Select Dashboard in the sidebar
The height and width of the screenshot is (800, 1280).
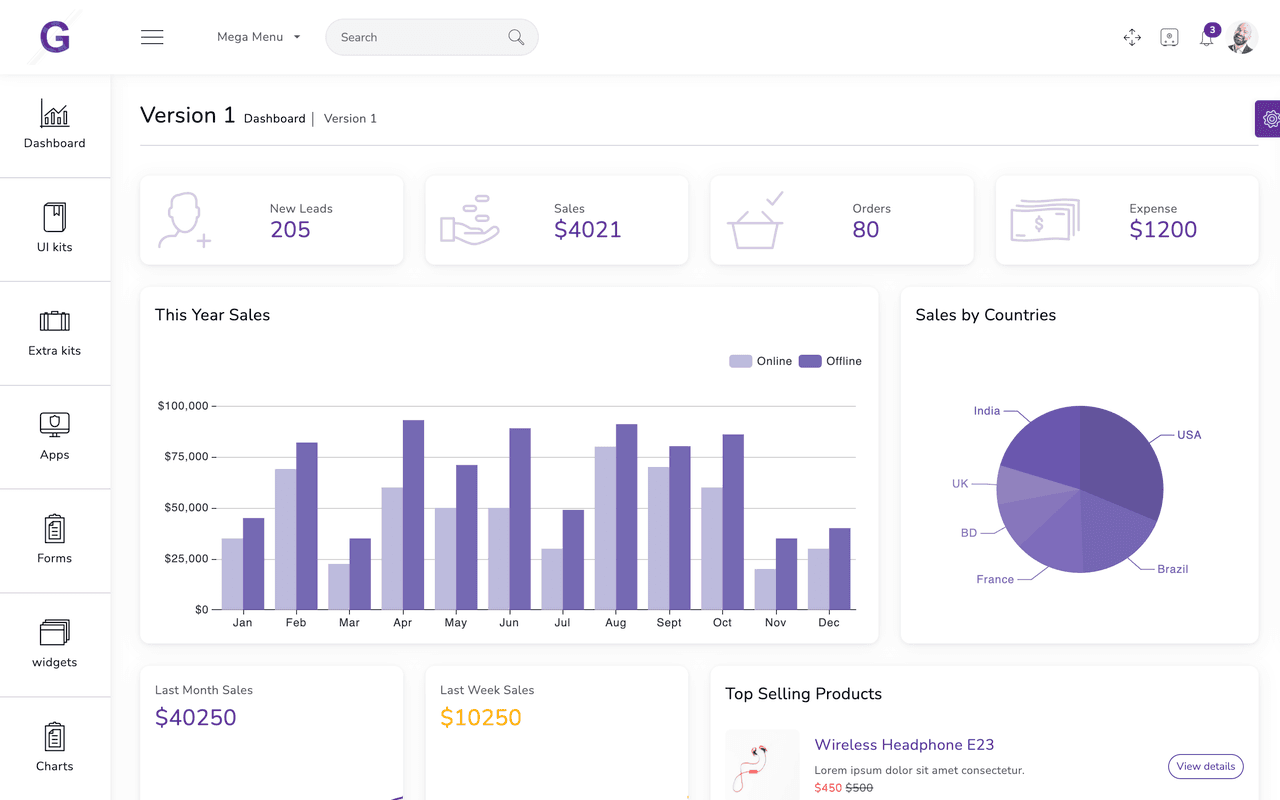point(55,125)
